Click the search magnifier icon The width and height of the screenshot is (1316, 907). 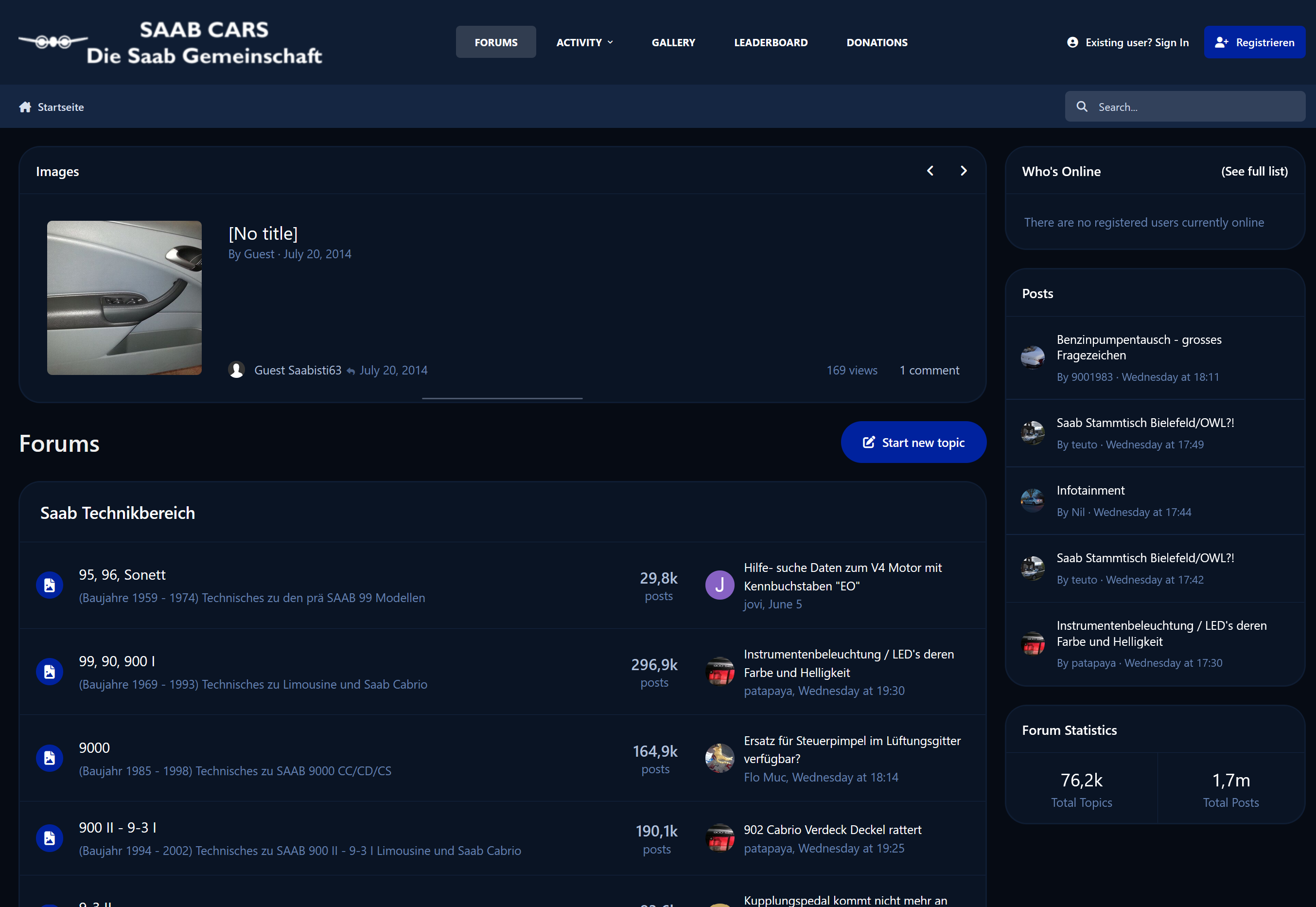(1082, 107)
